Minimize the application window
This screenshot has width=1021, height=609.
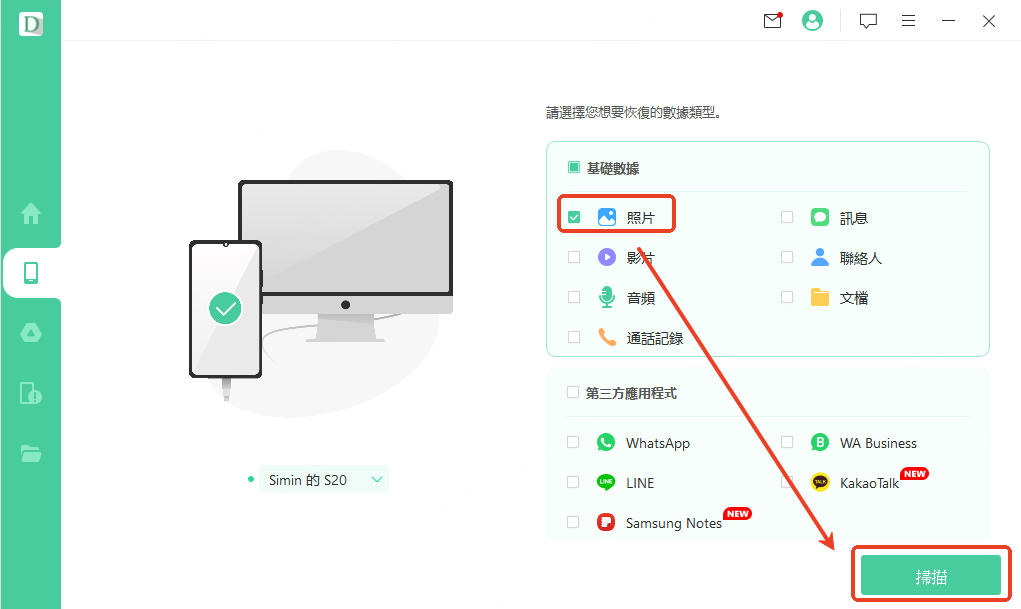[x=948, y=21]
